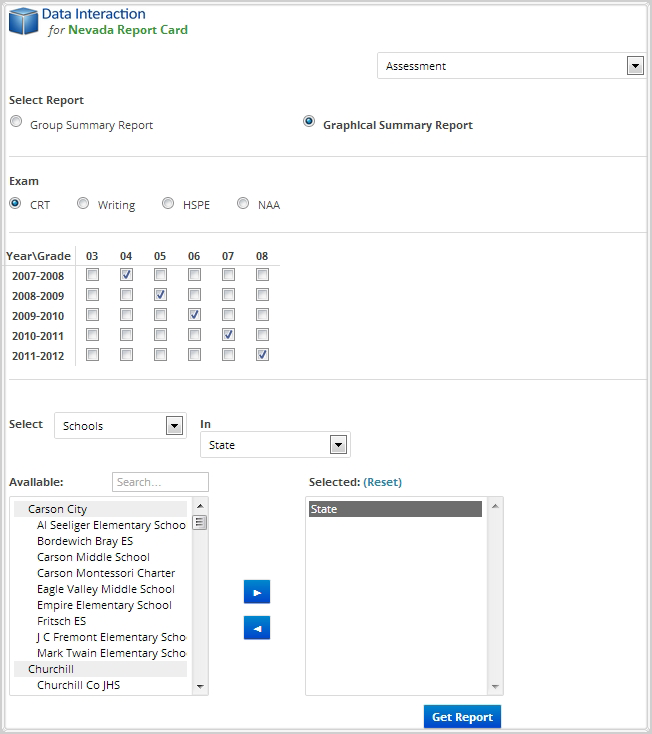Select Group Summary Report radio button
652x734 pixels.
(x=16, y=122)
